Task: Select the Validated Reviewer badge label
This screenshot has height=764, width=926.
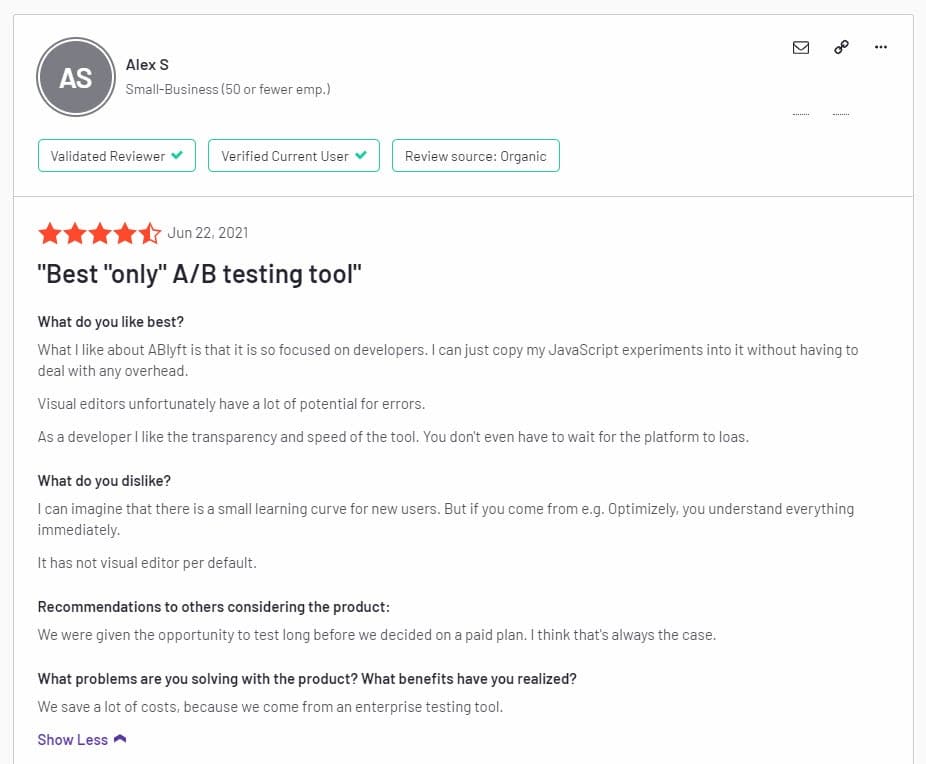Action: point(107,156)
